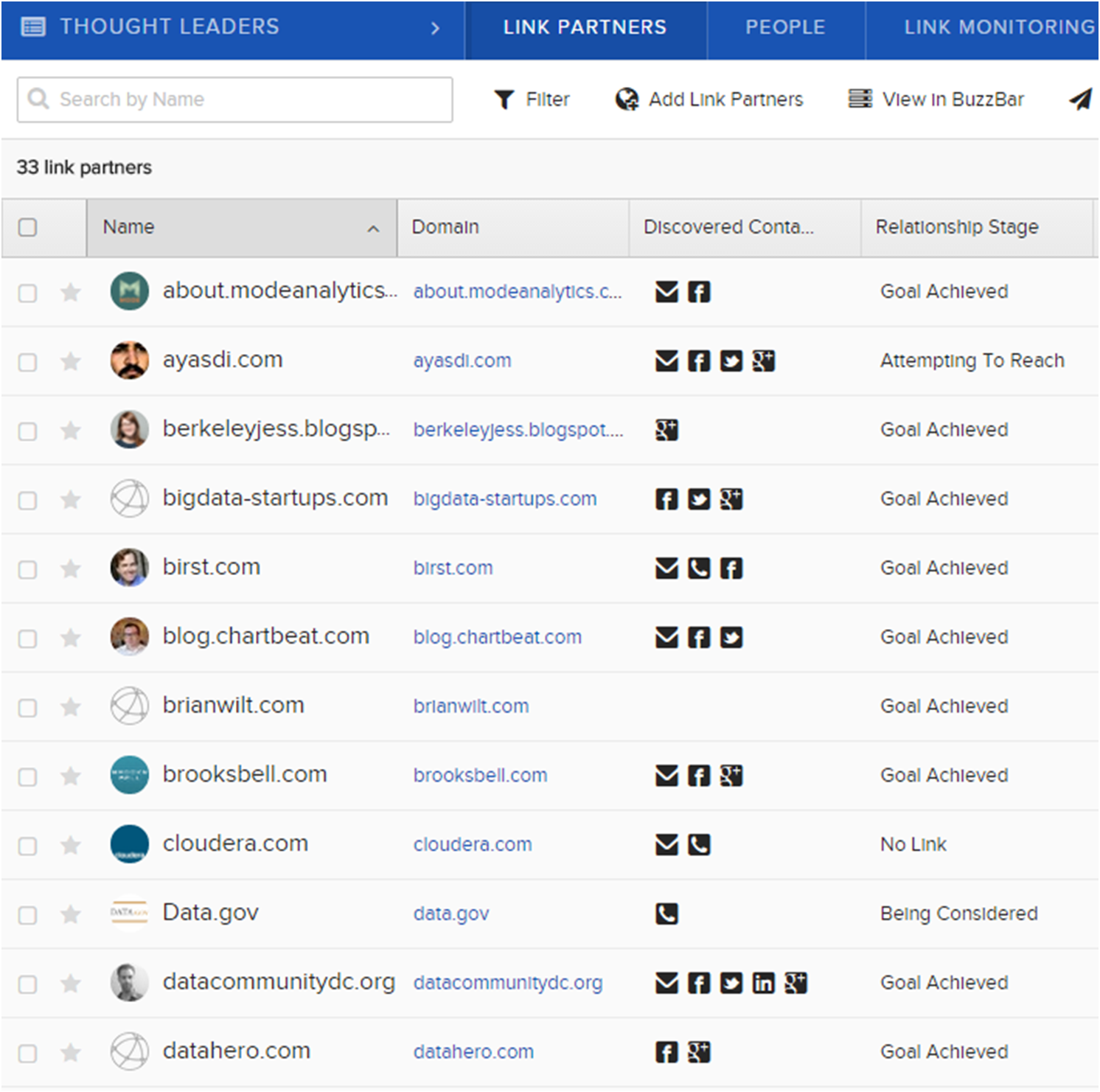Click the phone icon for cloudera.com

(699, 844)
